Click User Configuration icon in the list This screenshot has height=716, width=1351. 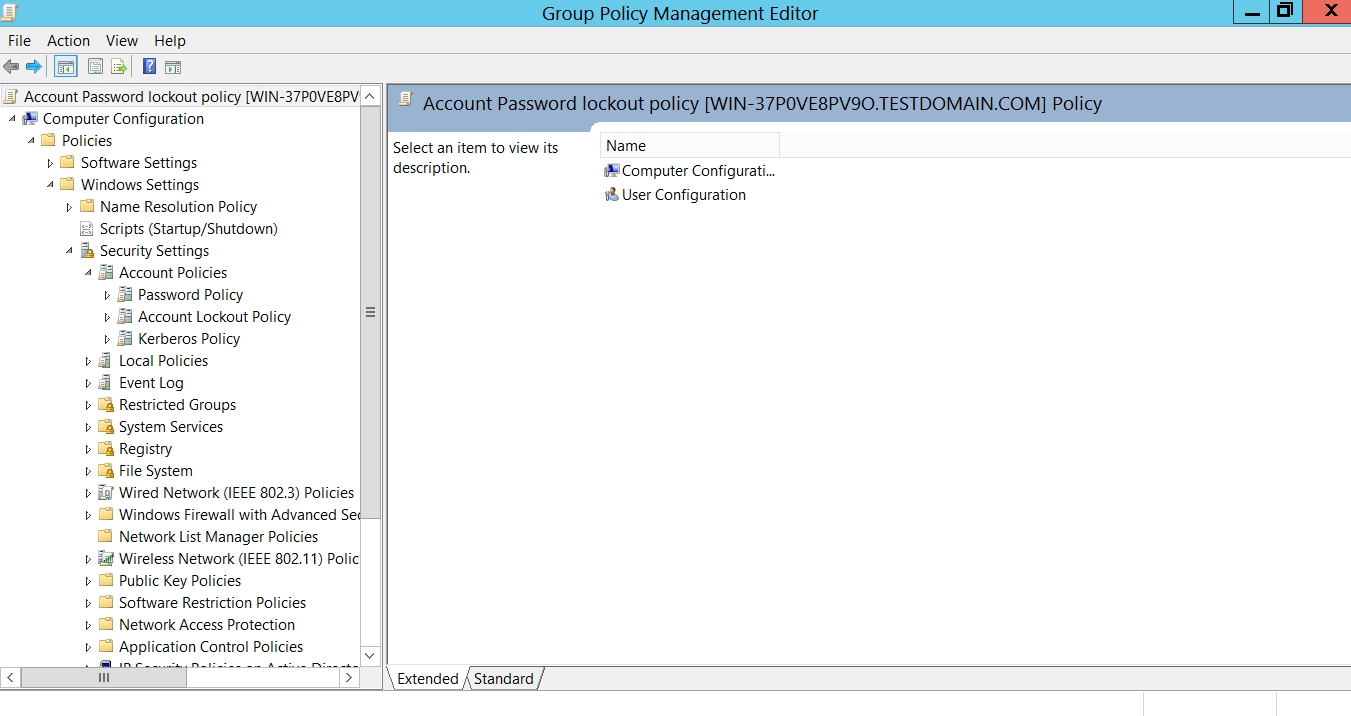(612, 195)
